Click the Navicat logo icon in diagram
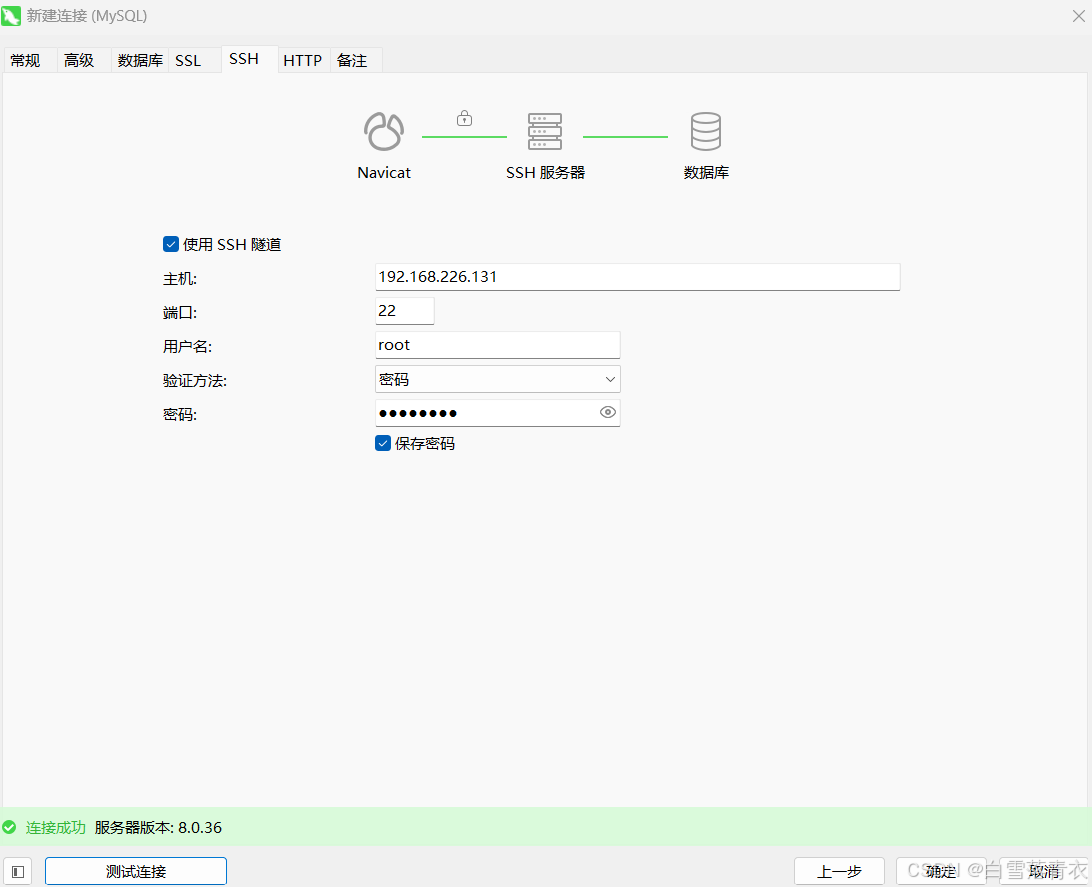1092x887 pixels. pyautogui.click(x=384, y=132)
